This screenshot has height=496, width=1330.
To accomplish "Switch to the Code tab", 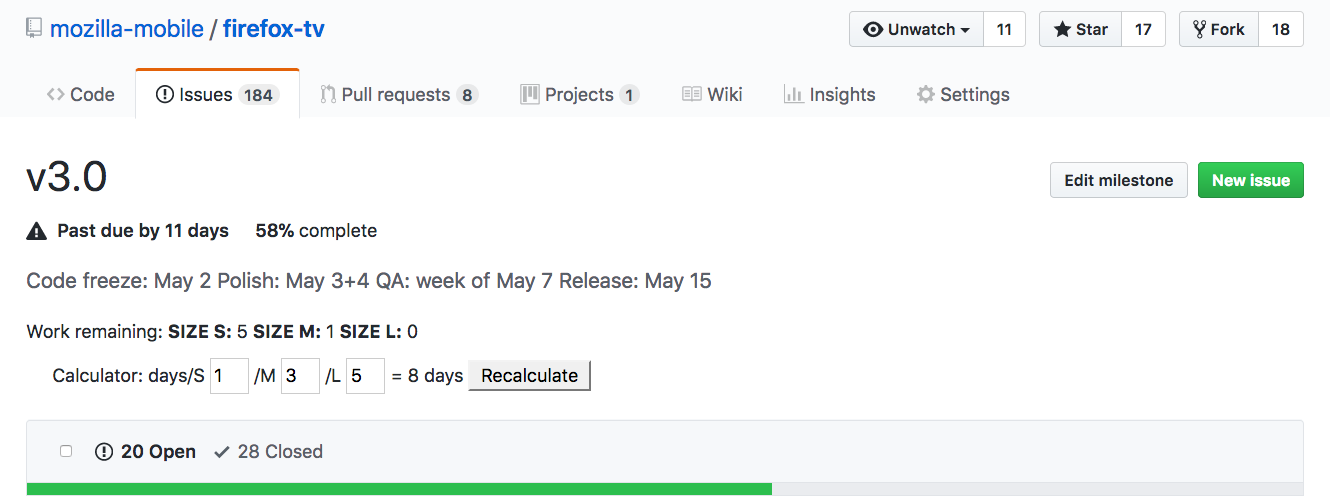I will point(81,95).
